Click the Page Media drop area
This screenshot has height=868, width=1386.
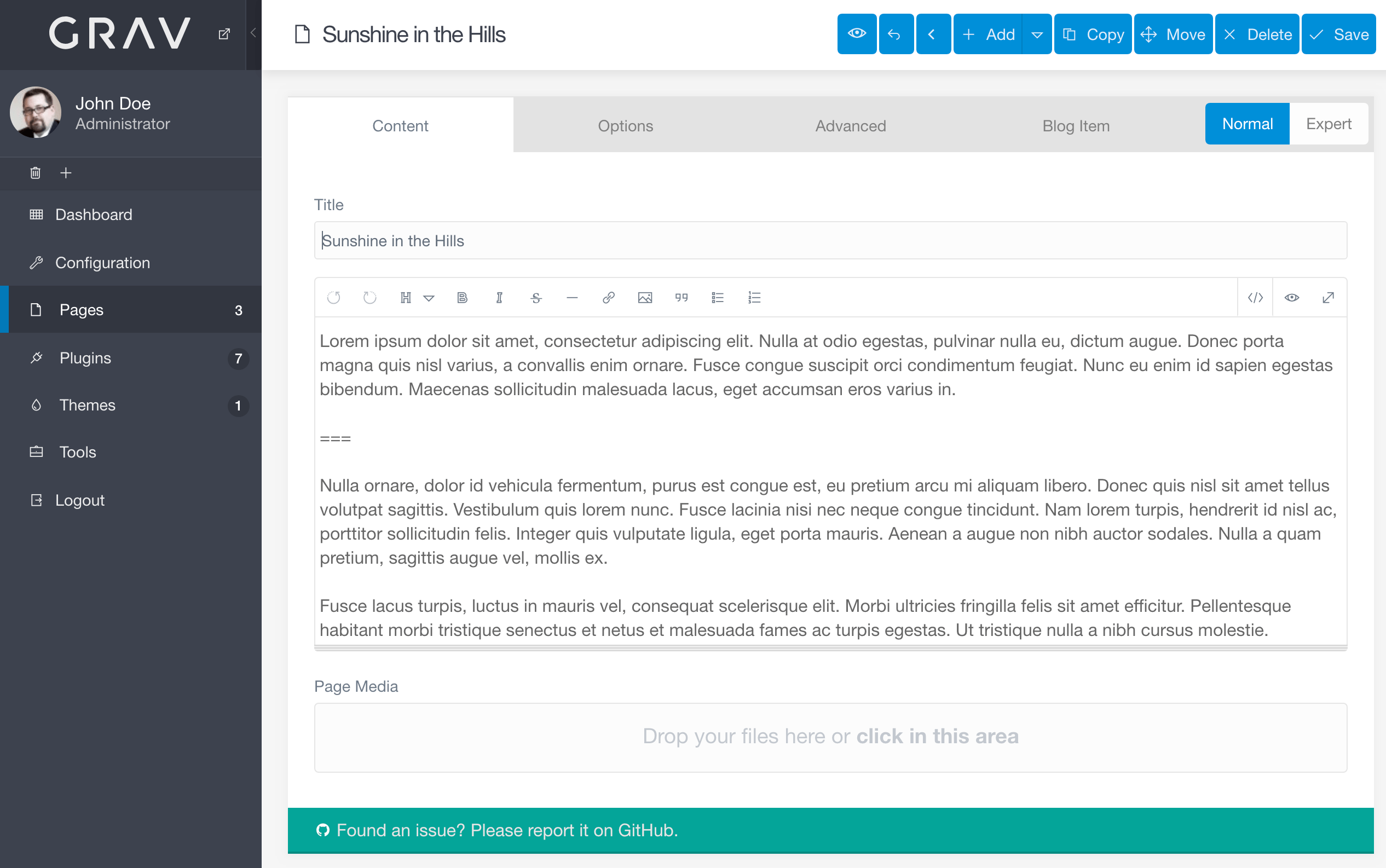click(831, 736)
